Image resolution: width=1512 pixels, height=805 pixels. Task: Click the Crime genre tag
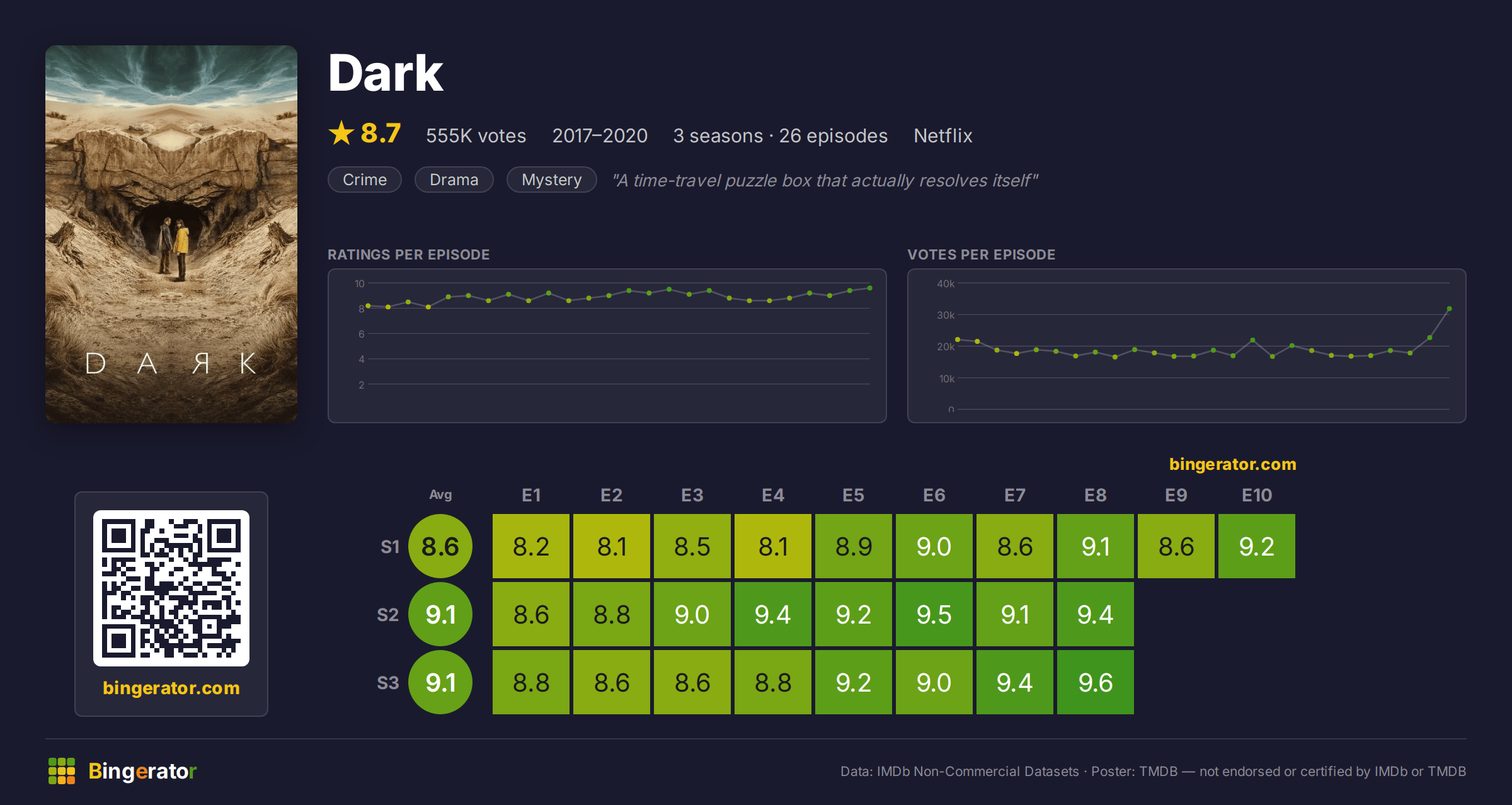pyautogui.click(x=365, y=180)
